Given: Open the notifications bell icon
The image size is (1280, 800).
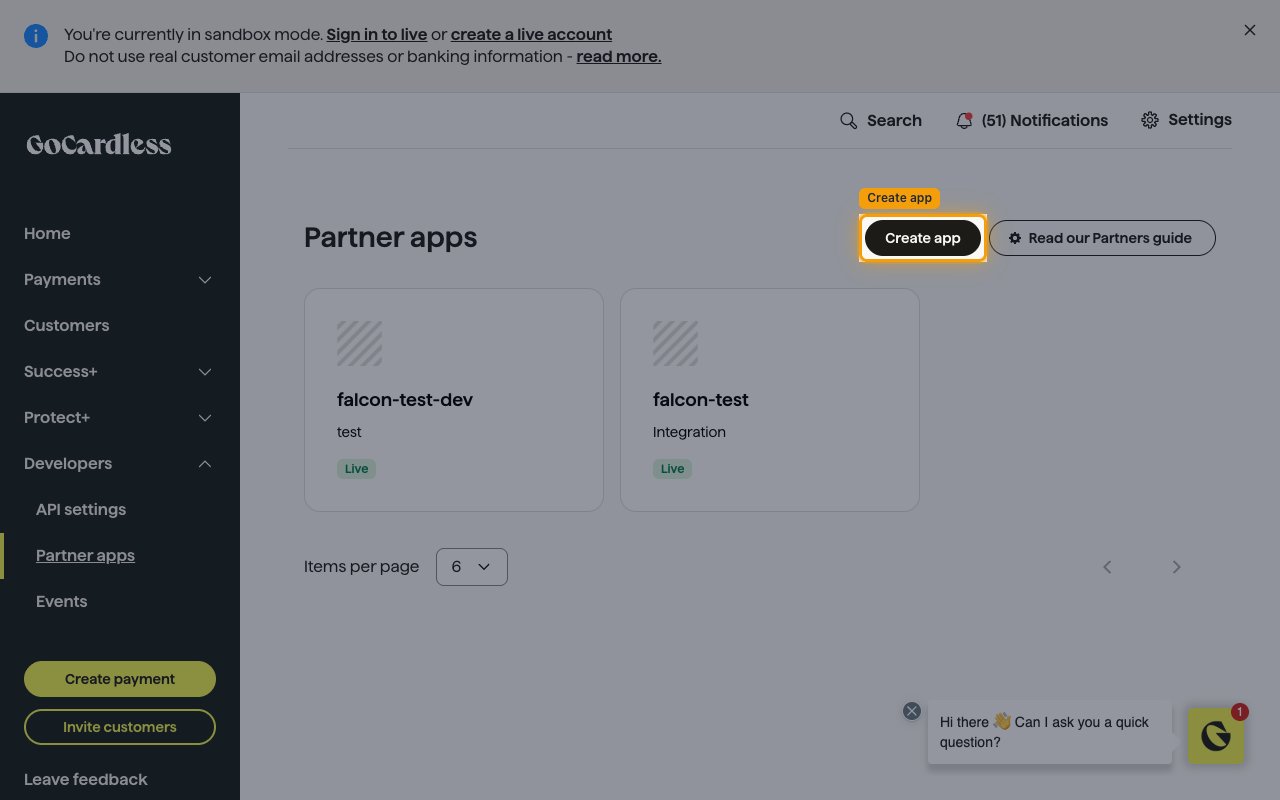Looking at the screenshot, I should tap(964, 121).
